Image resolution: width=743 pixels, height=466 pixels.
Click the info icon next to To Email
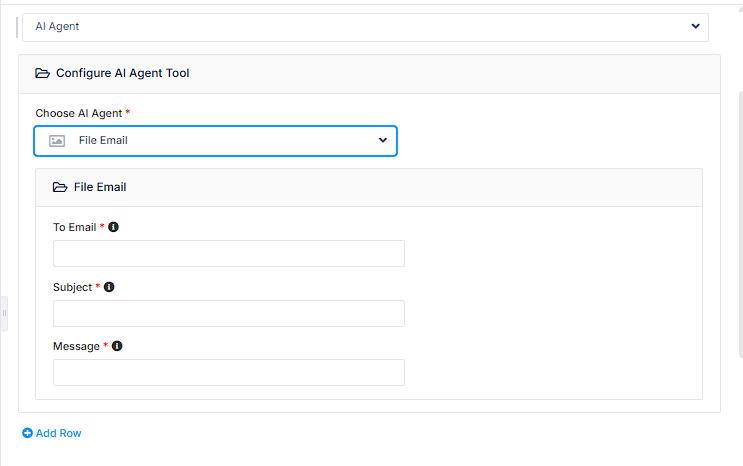click(x=113, y=227)
